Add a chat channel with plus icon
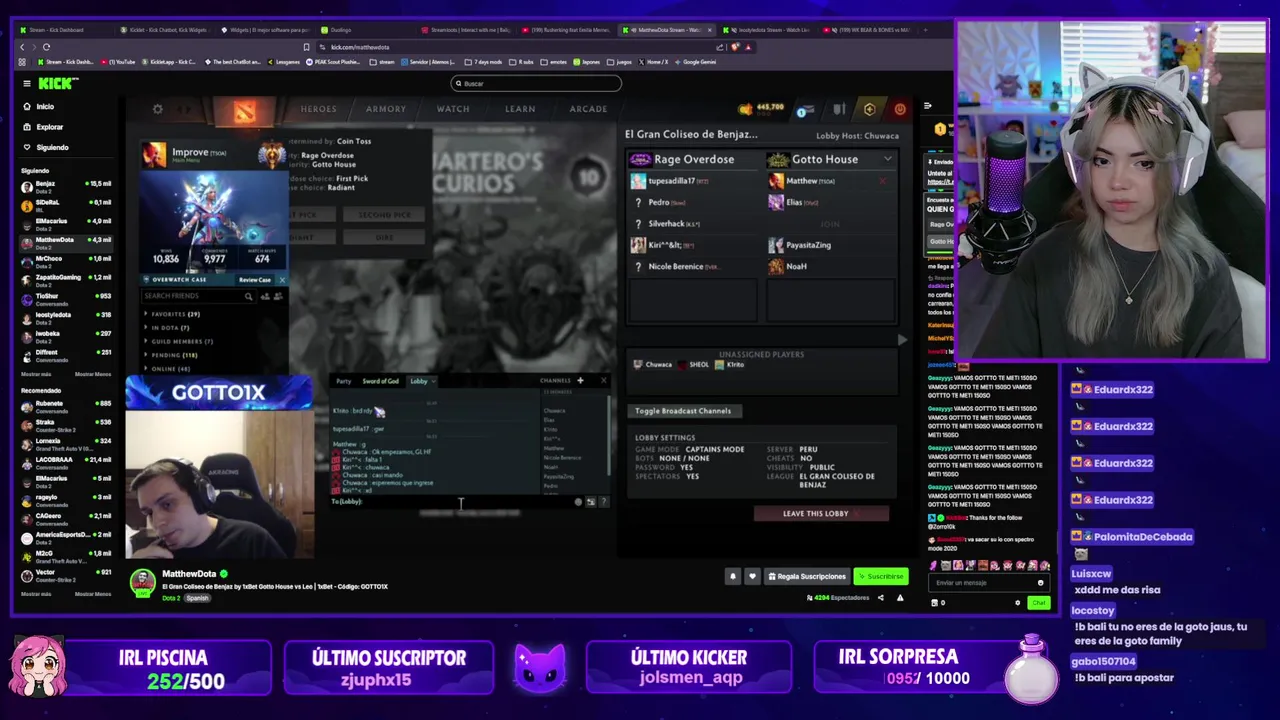The image size is (1280, 720). tap(580, 380)
